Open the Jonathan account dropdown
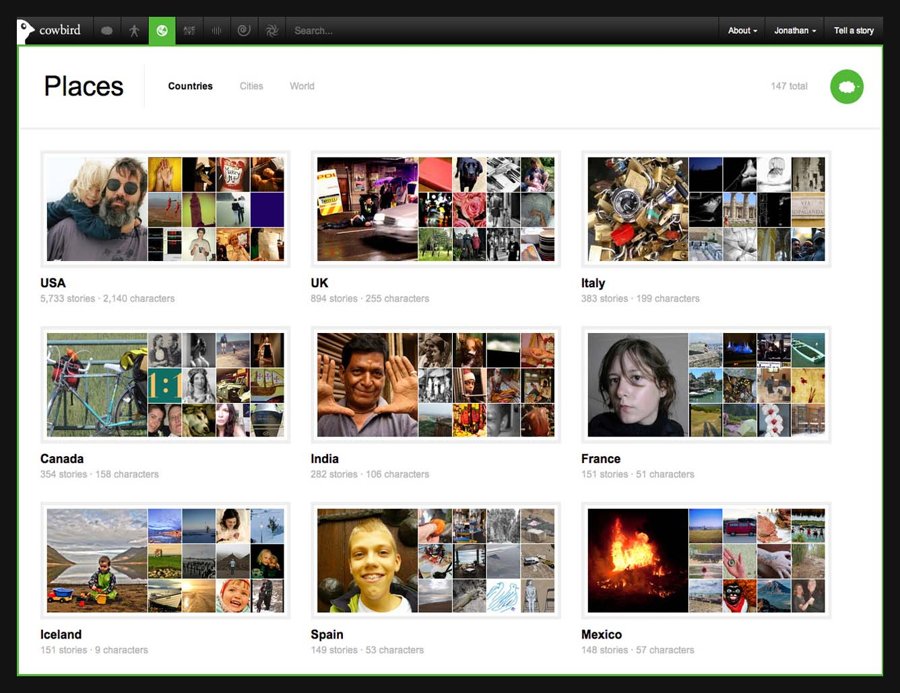The width and height of the screenshot is (900, 693). 795,31
